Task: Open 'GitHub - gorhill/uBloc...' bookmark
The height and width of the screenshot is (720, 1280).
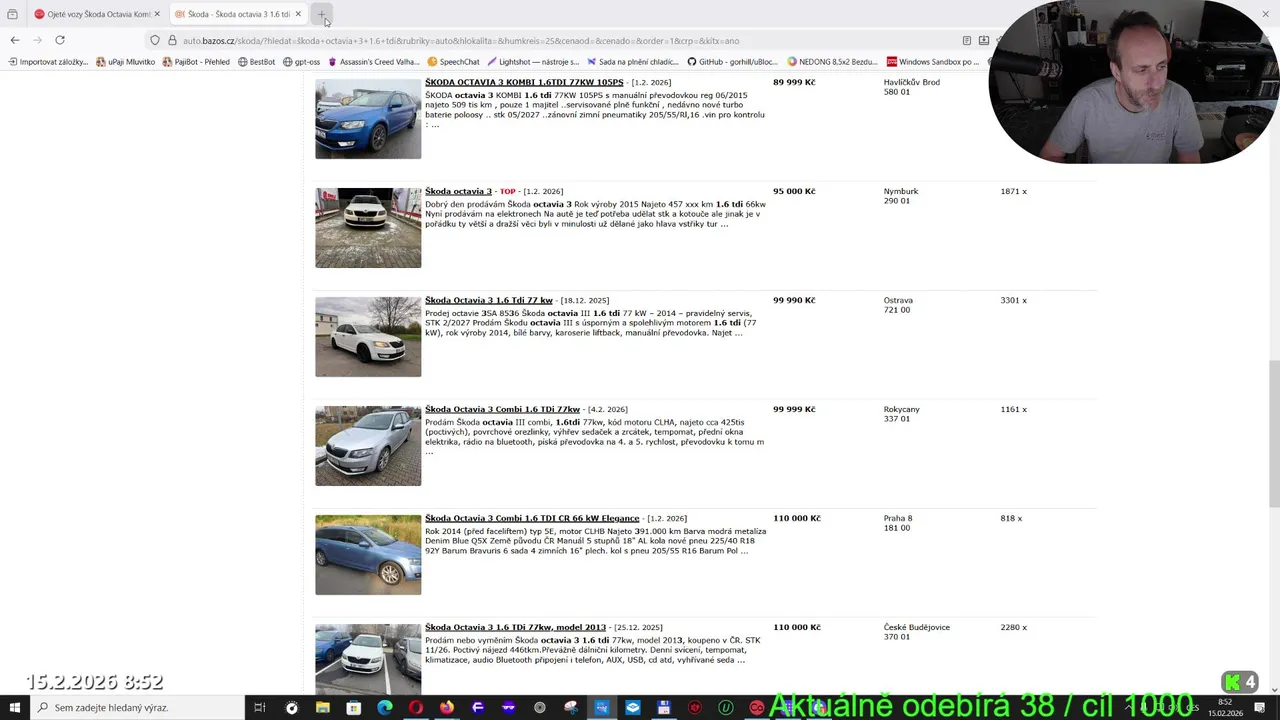Action: pyautogui.click(x=732, y=62)
